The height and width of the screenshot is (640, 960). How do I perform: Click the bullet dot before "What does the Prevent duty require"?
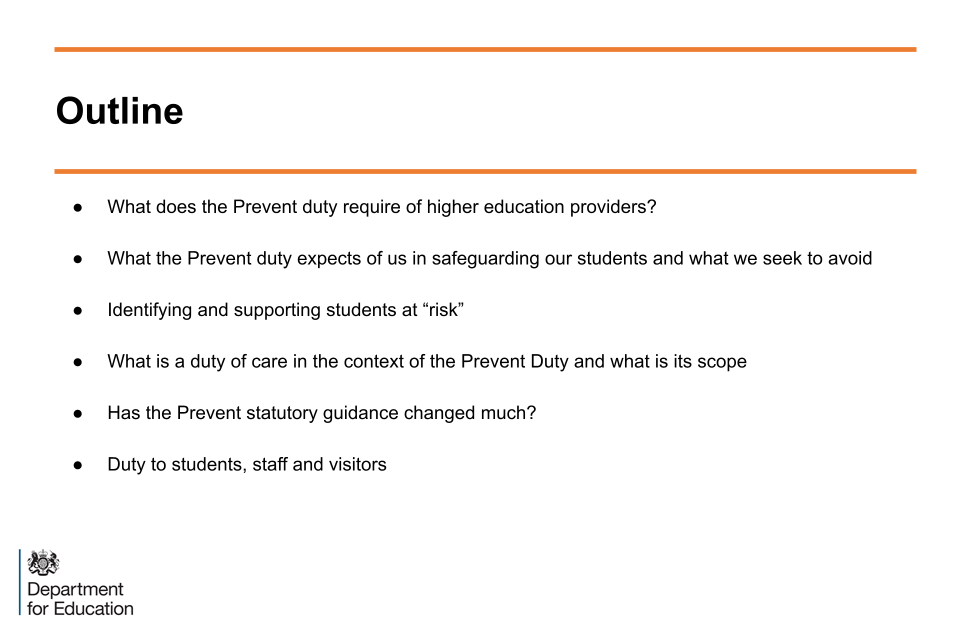click(x=78, y=207)
